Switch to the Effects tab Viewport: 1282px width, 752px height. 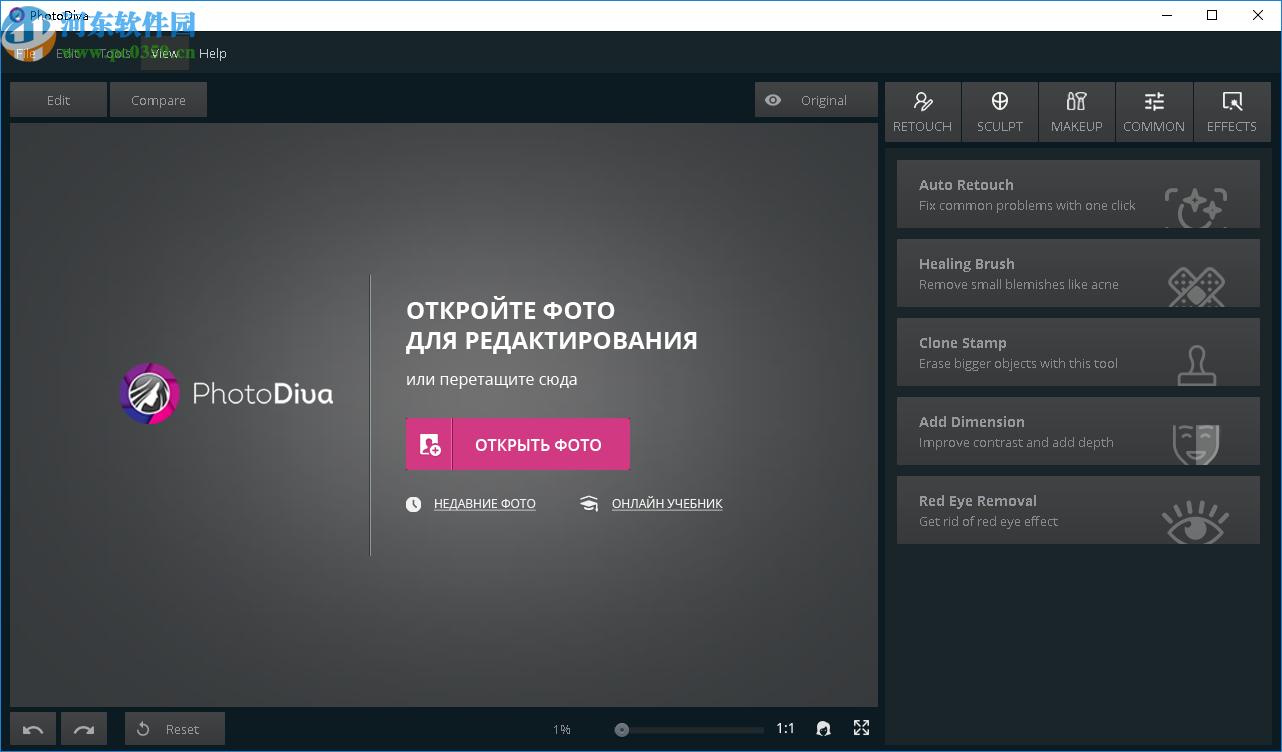pos(1232,112)
